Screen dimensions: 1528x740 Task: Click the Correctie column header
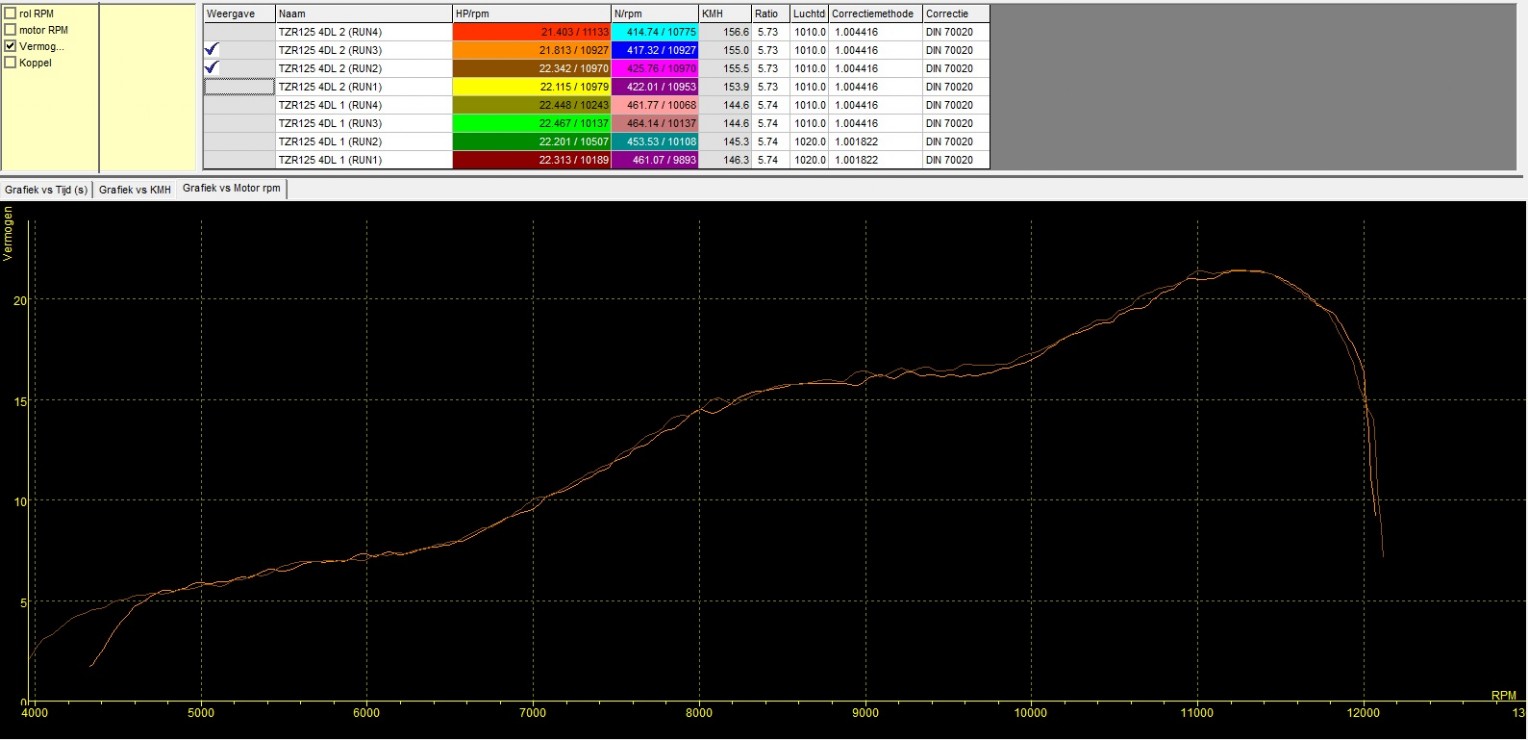point(956,14)
